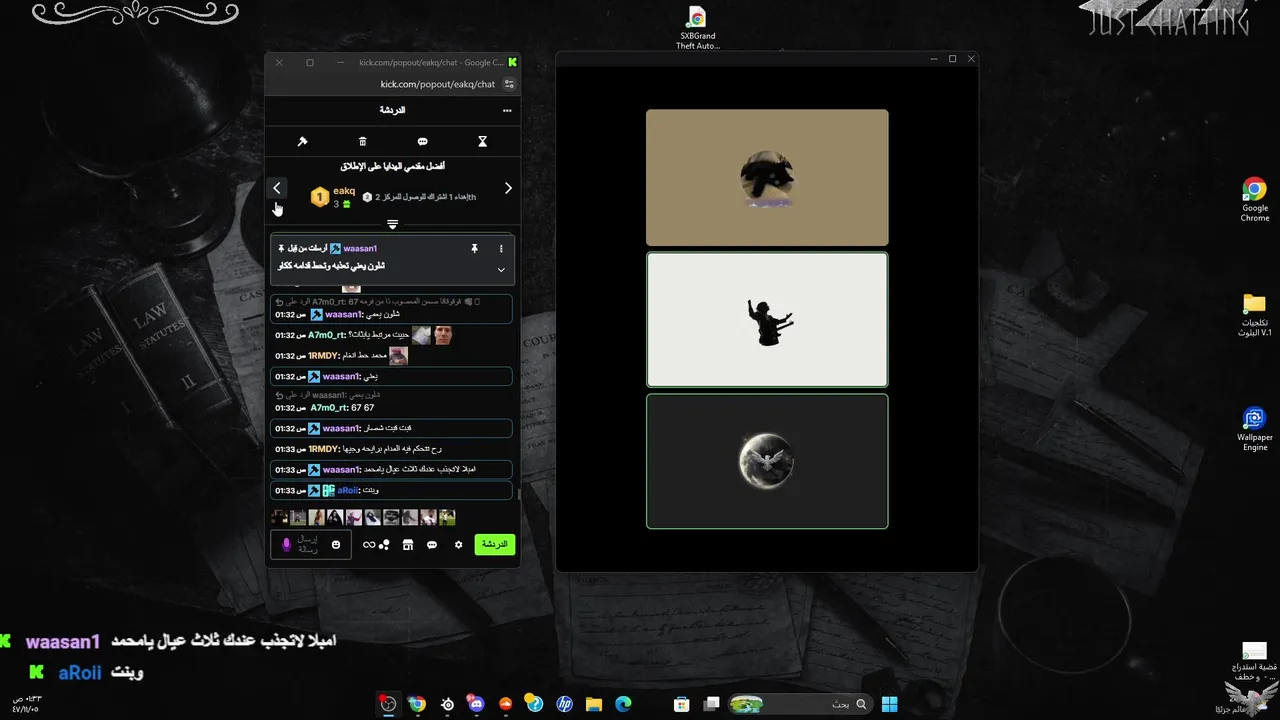Open chat settings gear icon
This screenshot has height=720, width=1280.
click(459, 545)
